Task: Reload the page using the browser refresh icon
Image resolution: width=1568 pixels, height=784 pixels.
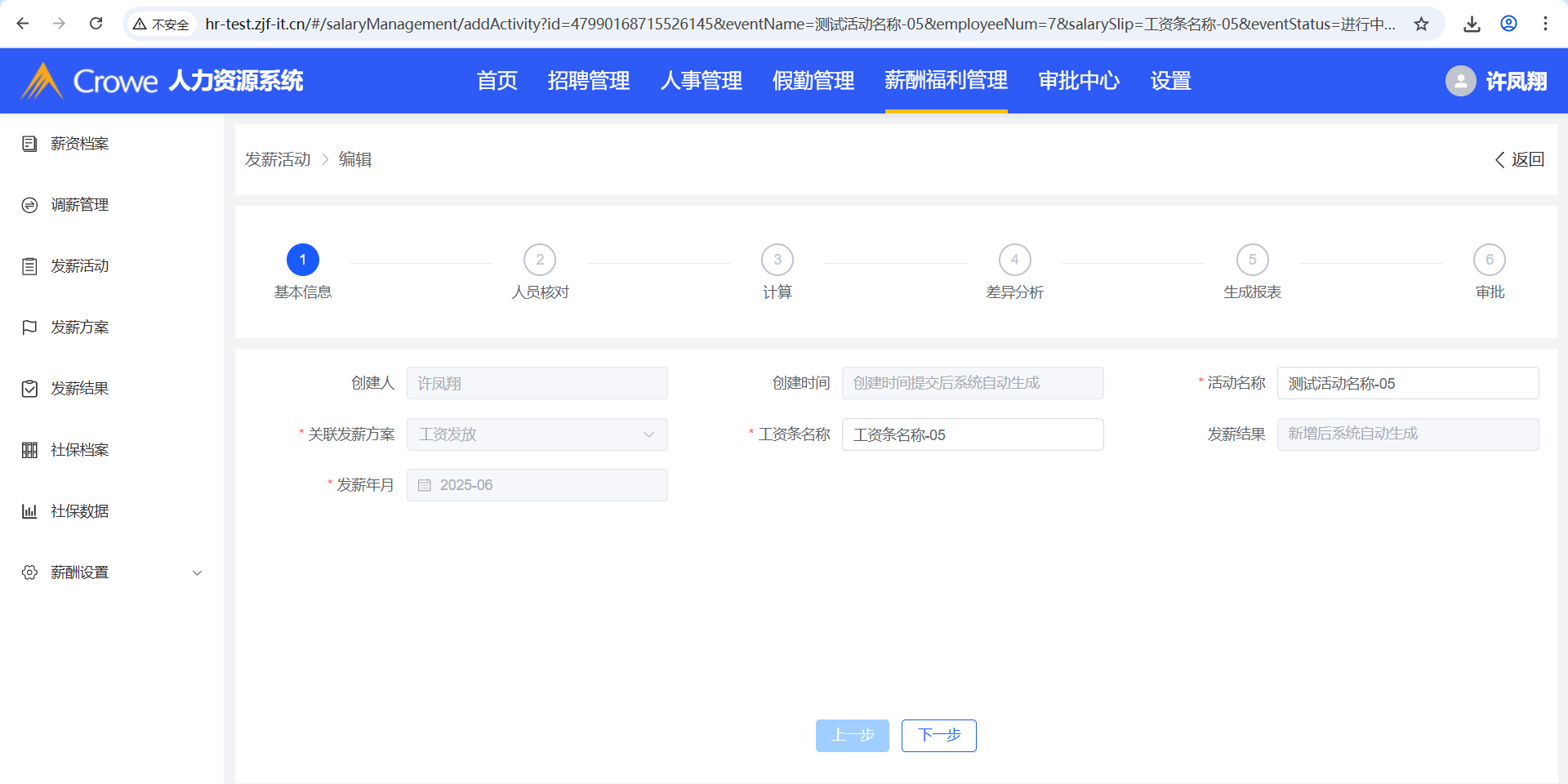Action: click(96, 24)
